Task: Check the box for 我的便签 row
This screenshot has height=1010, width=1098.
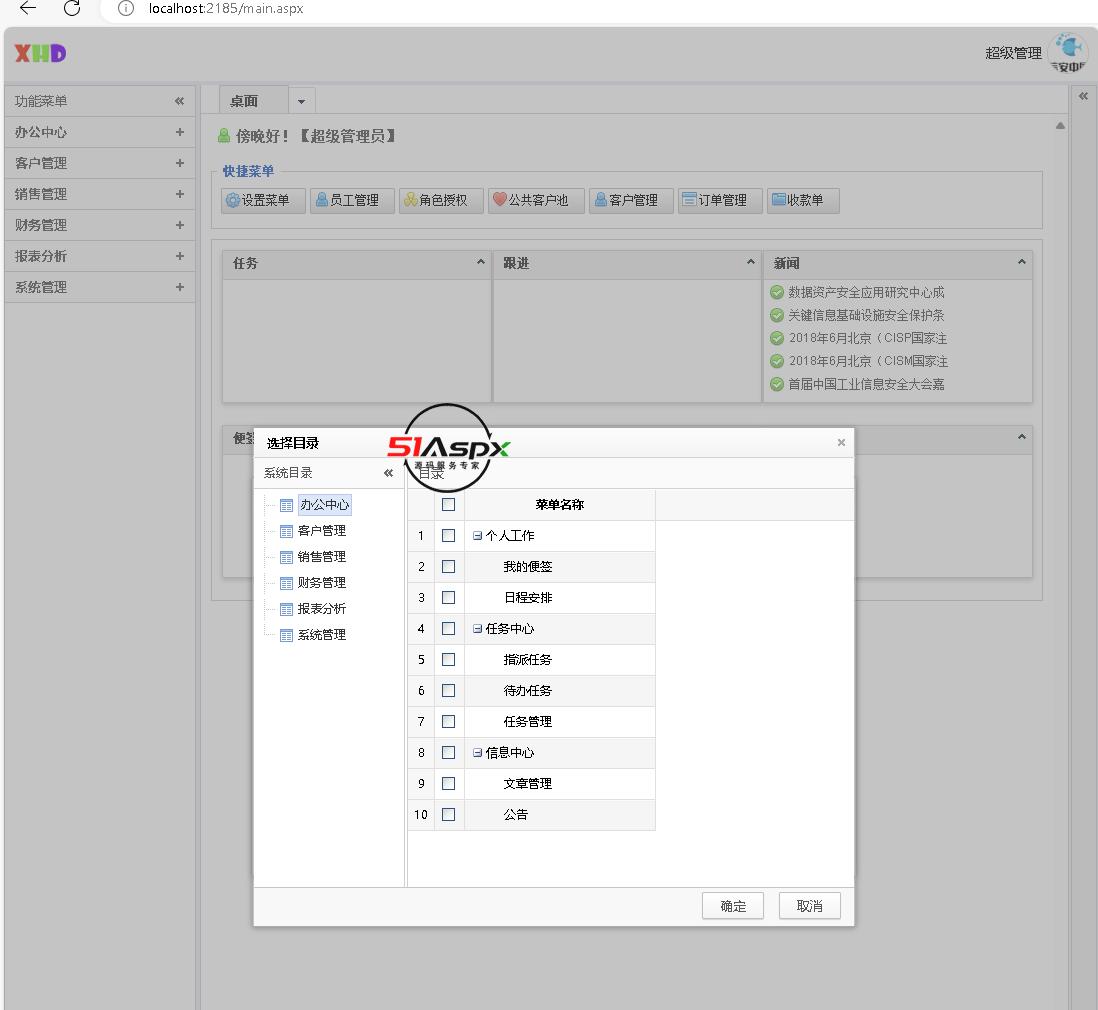Action: 448,567
